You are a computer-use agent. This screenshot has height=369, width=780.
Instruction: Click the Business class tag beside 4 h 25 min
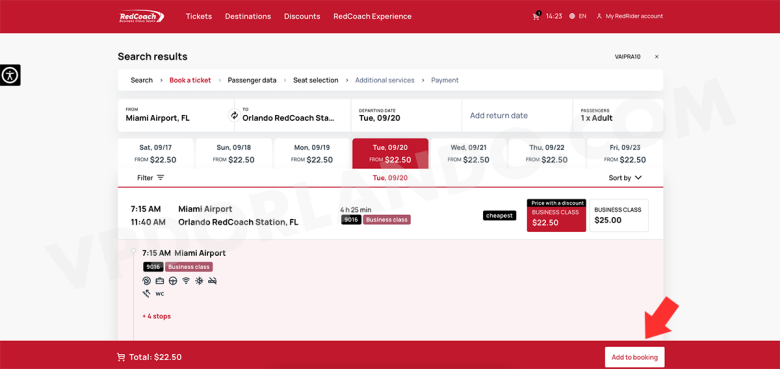[x=387, y=220]
